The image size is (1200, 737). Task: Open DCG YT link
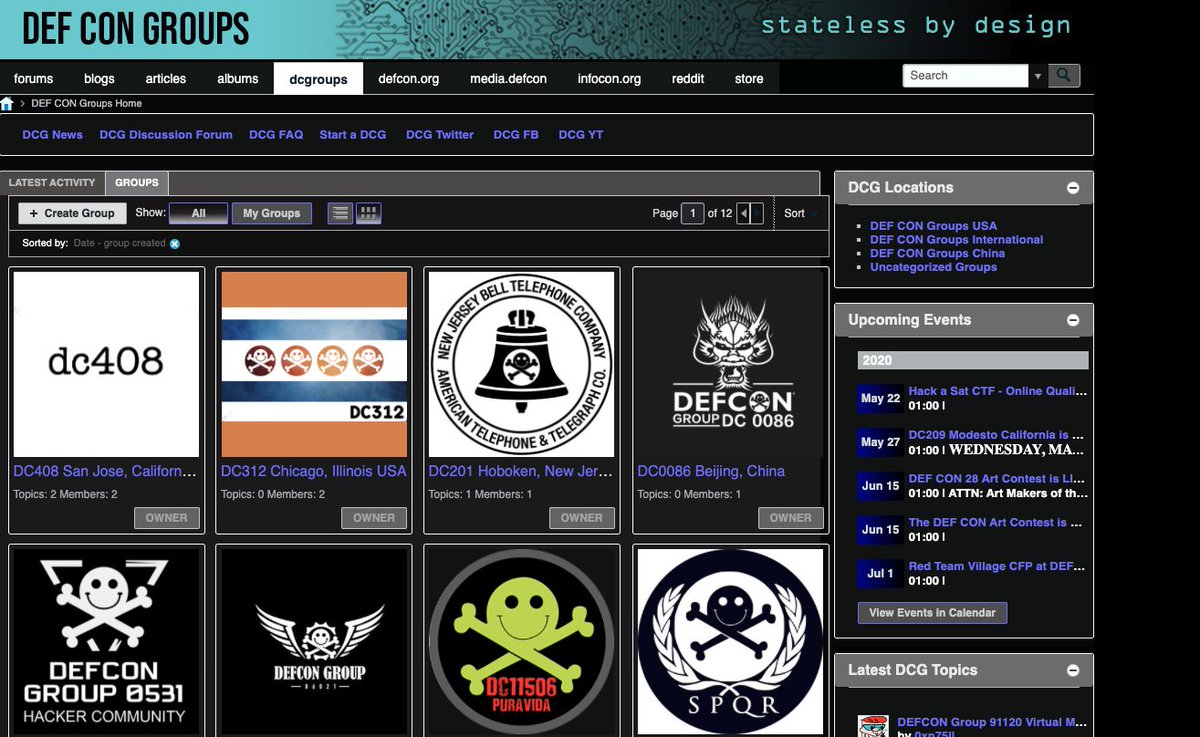pos(581,135)
